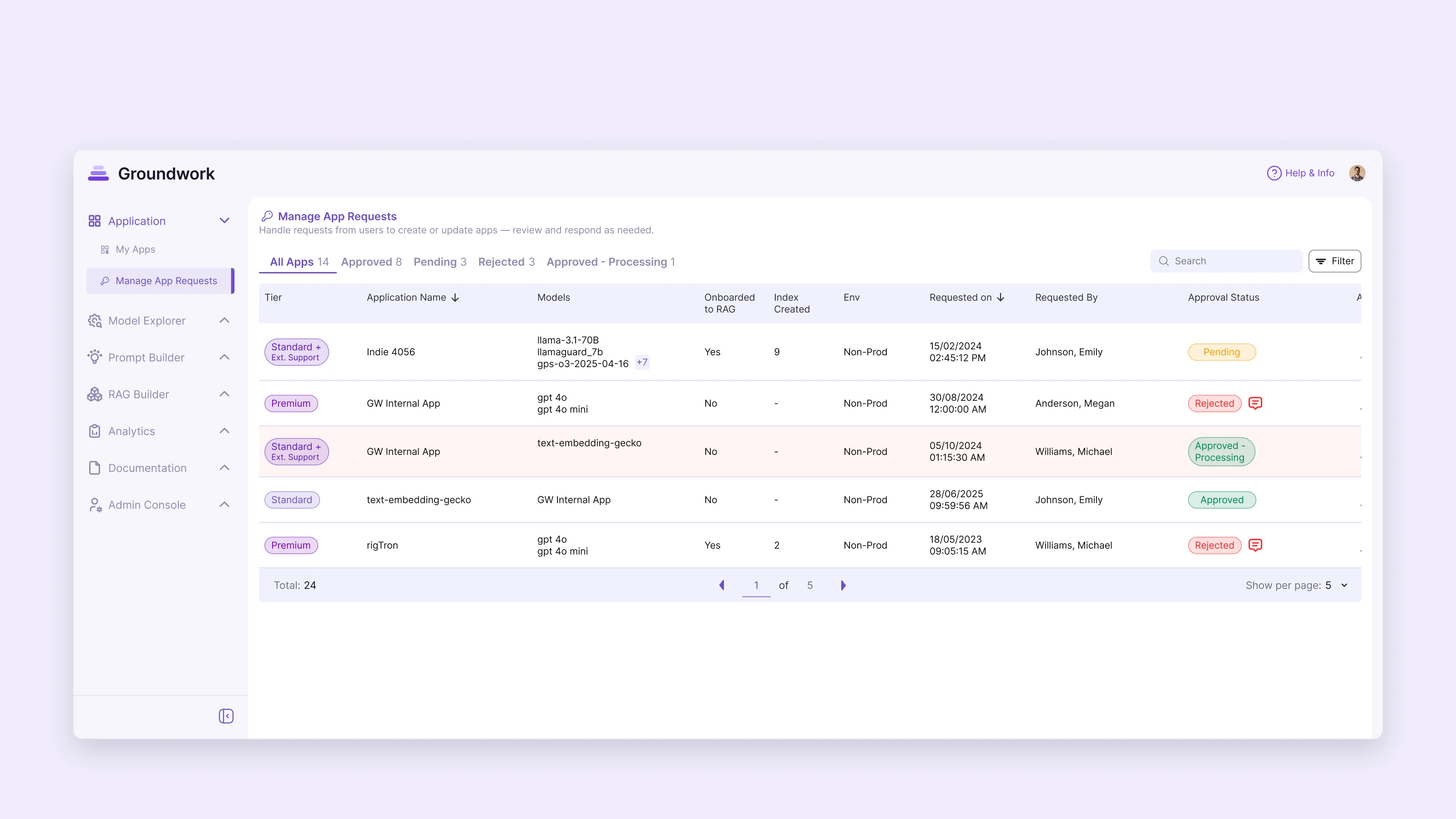Switch to Approved - Processing tab
Screen dimensions: 1456x819
[611, 262]
